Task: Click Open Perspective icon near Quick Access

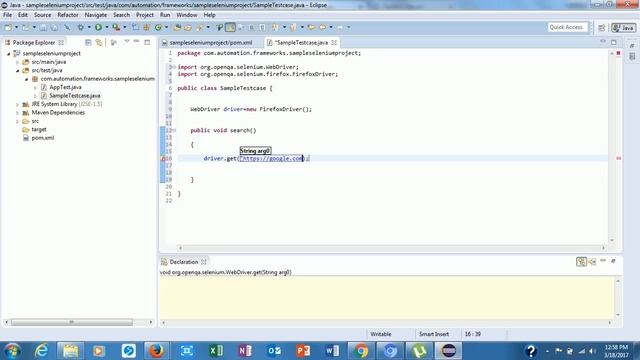Action: 602,28
